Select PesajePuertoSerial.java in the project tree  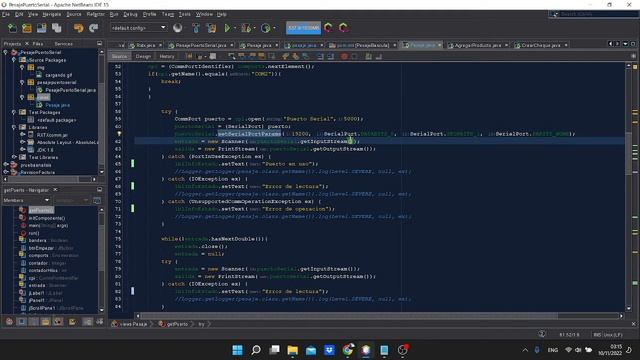click(70, 90)
